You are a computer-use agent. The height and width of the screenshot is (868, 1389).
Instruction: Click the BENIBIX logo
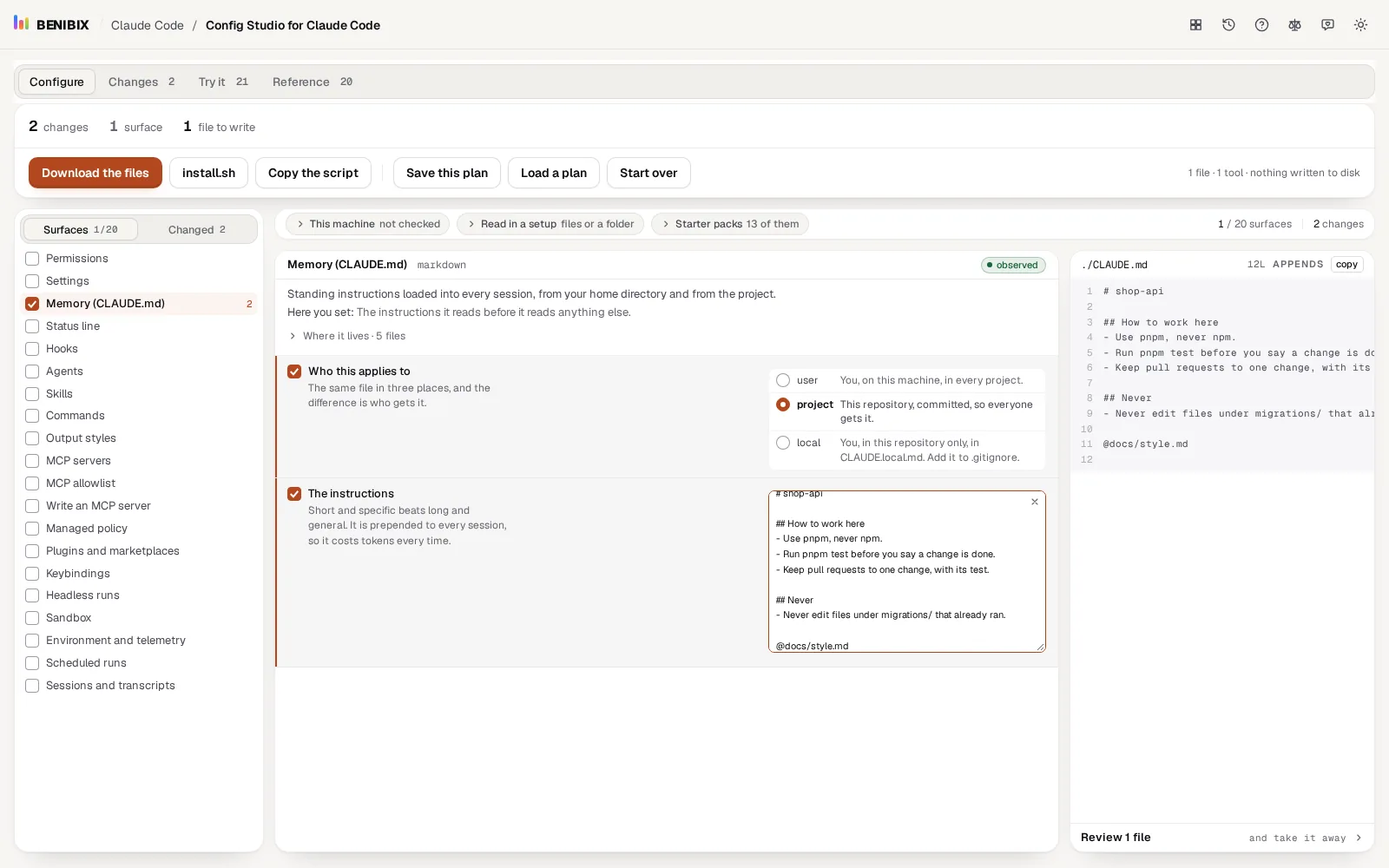(52, 24)
